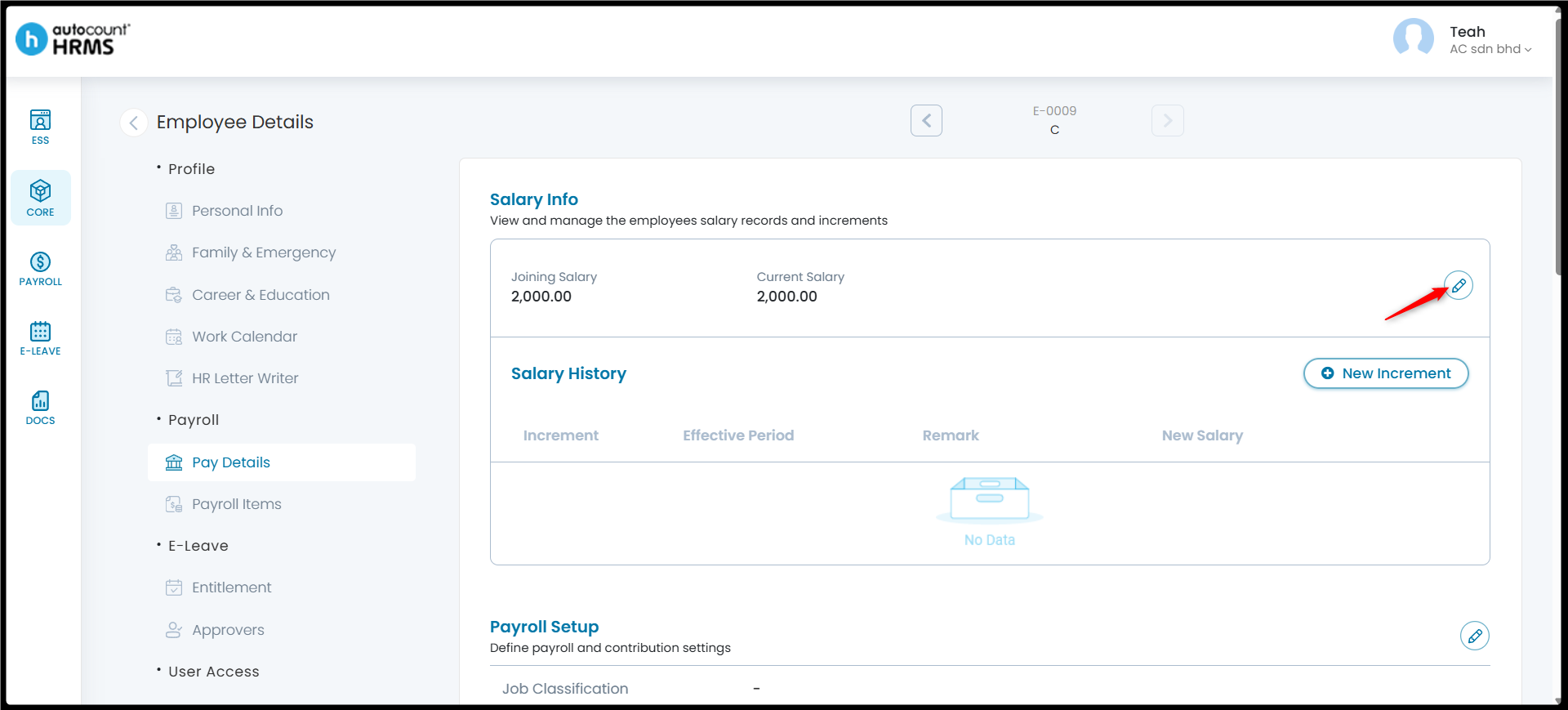The height and width of the screenshot is (710, 1568).
Task: Click the Payroll Items icon
Action: pyautogui.click(x=174, y=504)
